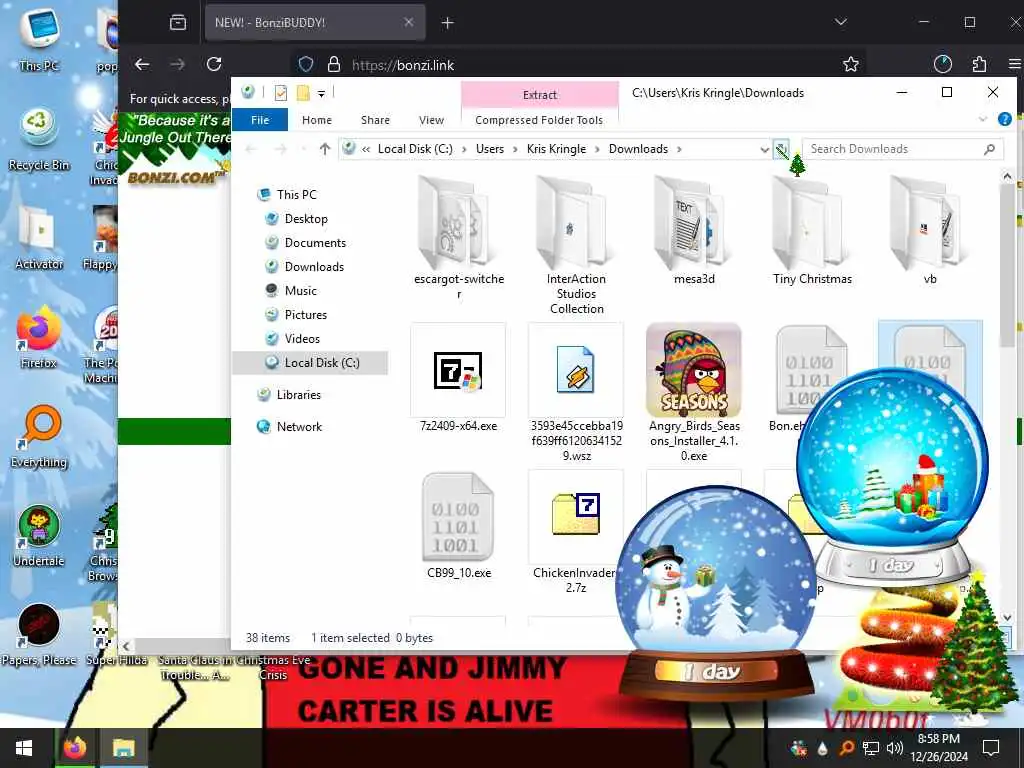Open Everything desktop shortcut
This screenshot has width=1024, height=768.
coord(39,436)
